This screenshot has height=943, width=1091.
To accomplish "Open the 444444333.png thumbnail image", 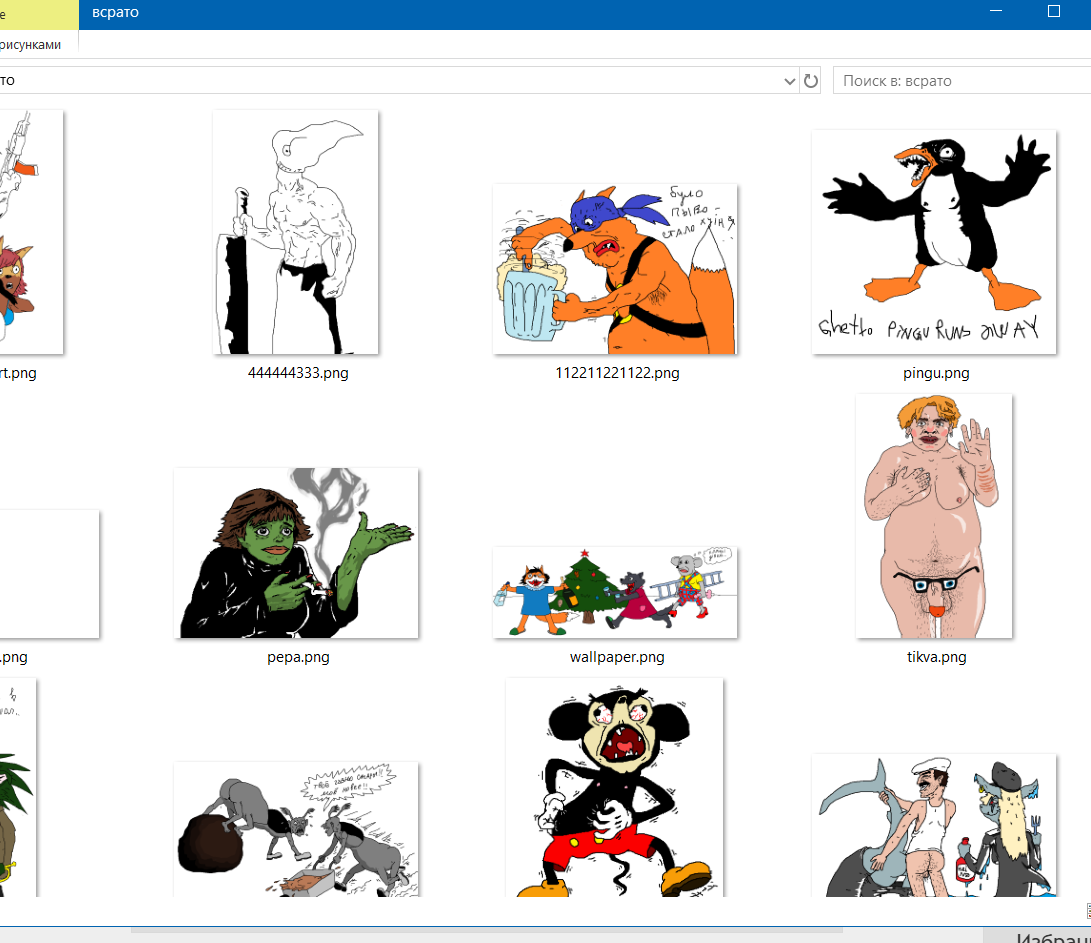I will (x=296, y=232).
